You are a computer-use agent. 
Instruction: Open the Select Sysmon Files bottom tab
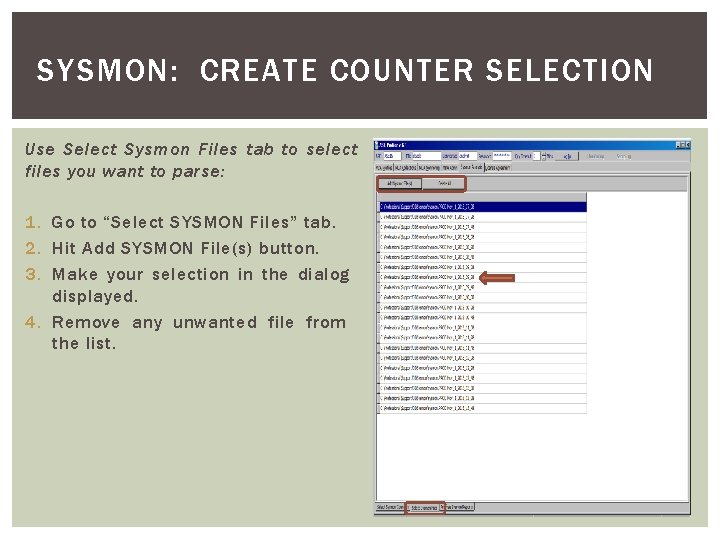click(425, 507)
